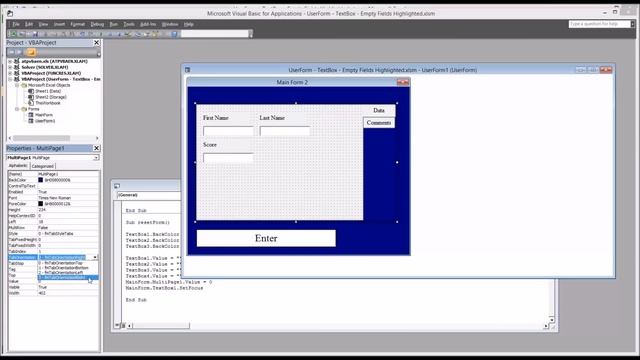Click the Data tab on MultiPage
Screen dimensions: 640x360
pos(379,111)
